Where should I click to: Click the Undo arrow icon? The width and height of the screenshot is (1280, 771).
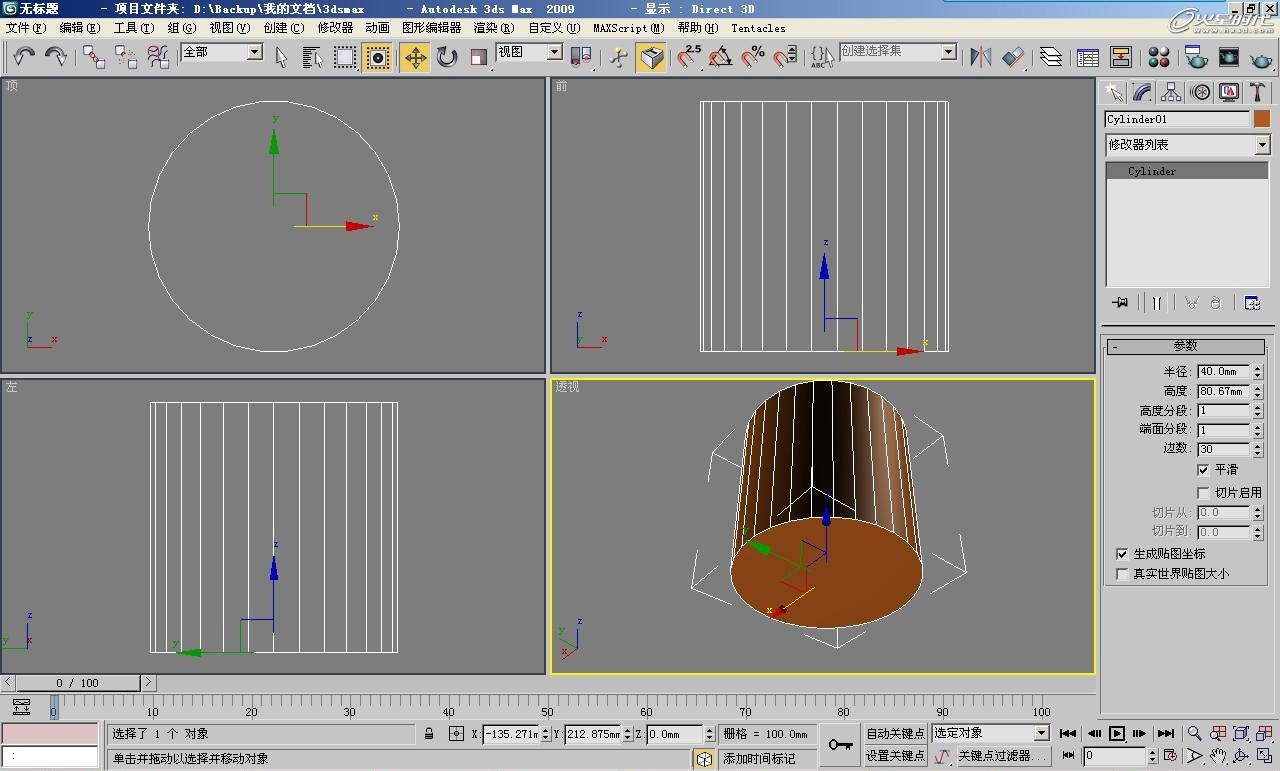click(24, 57)
